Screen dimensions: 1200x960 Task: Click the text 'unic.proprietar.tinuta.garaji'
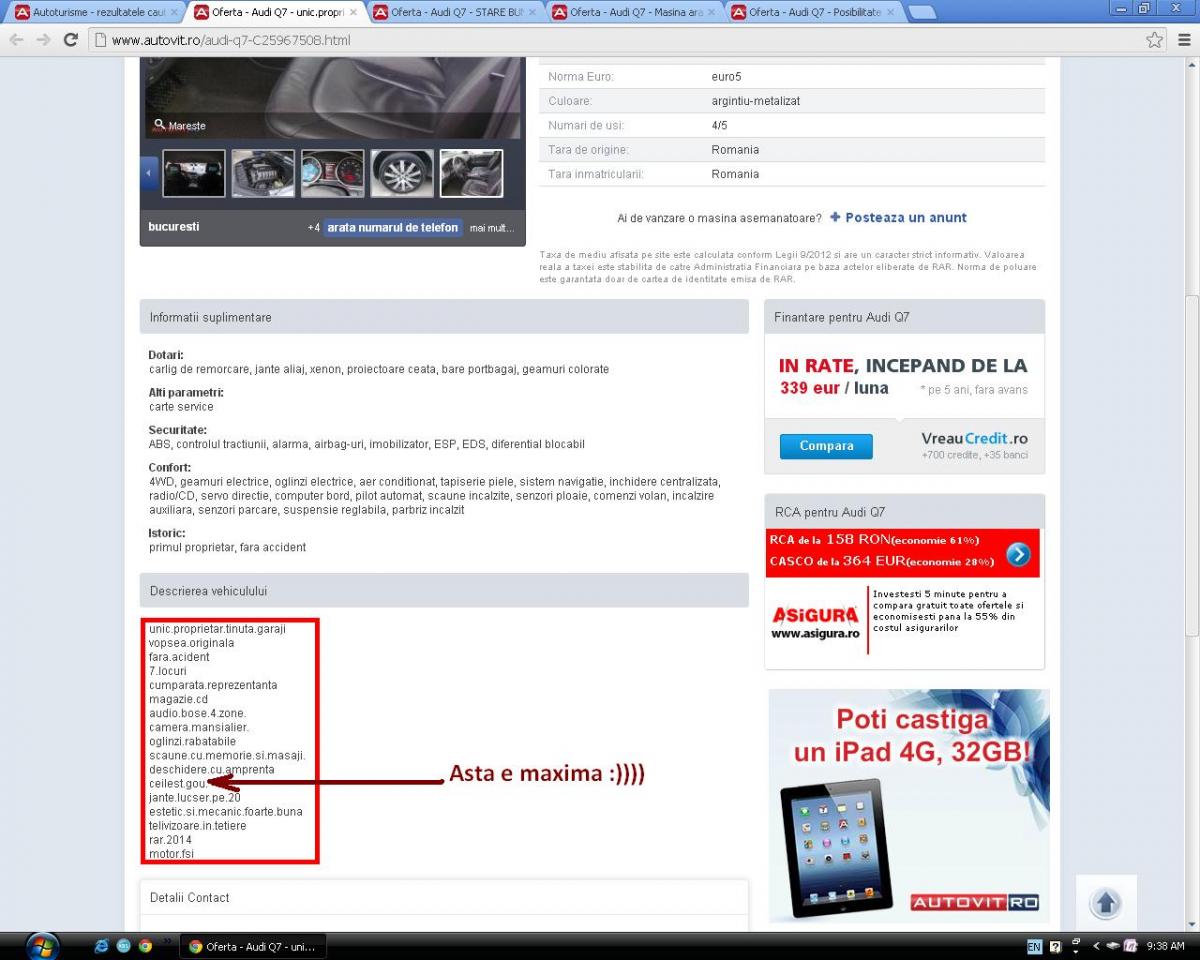click(217, 629)
